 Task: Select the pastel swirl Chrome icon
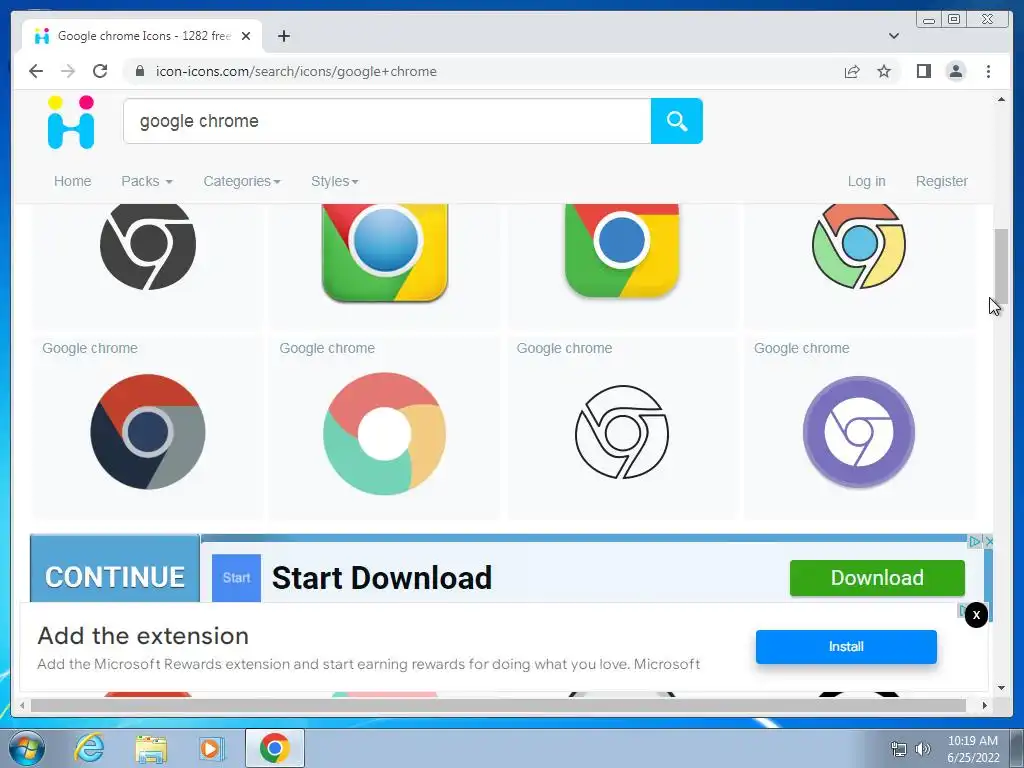[x=385, y=434]
